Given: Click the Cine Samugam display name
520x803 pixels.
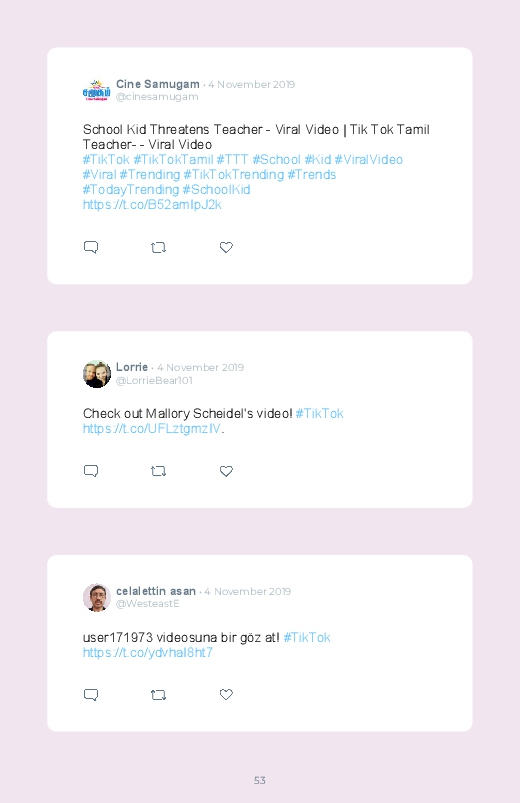Looking at the screenshot, I should 158,84.
